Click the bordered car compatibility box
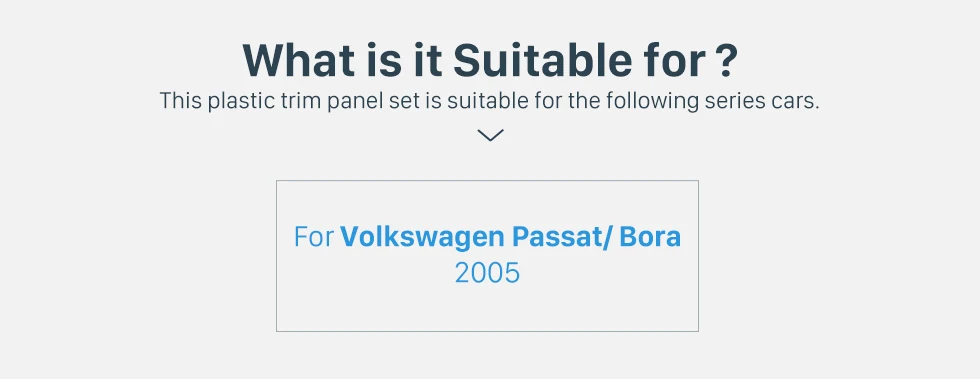Screen dimensions: 980x379 (488, 256)
